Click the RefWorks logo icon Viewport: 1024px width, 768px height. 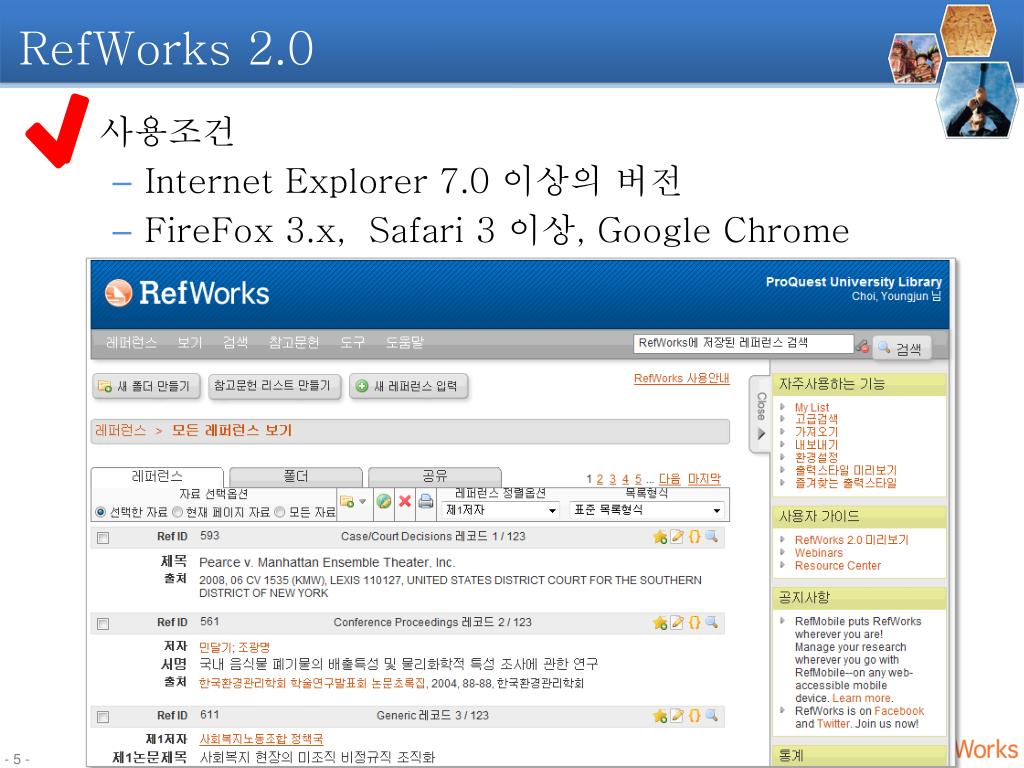point(118,293)
